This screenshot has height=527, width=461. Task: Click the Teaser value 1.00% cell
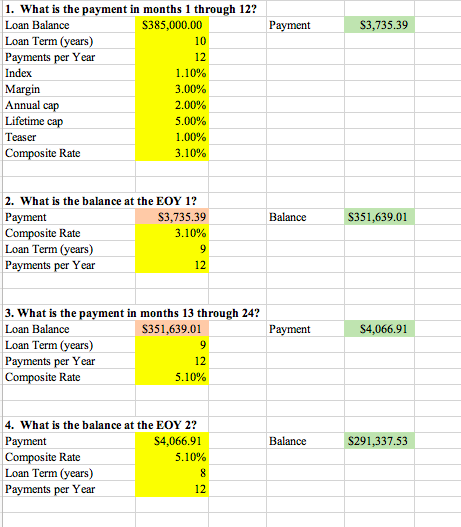pos(172,137)
